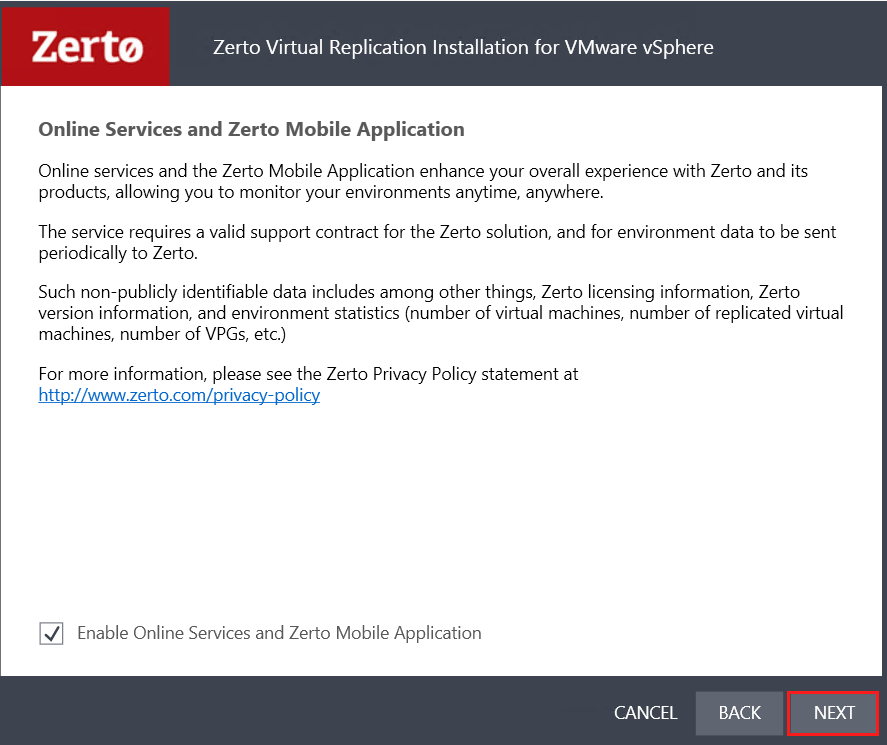Click text 'For more information, please see'
This screenshot has height=745, width=887.
[166, 374]
